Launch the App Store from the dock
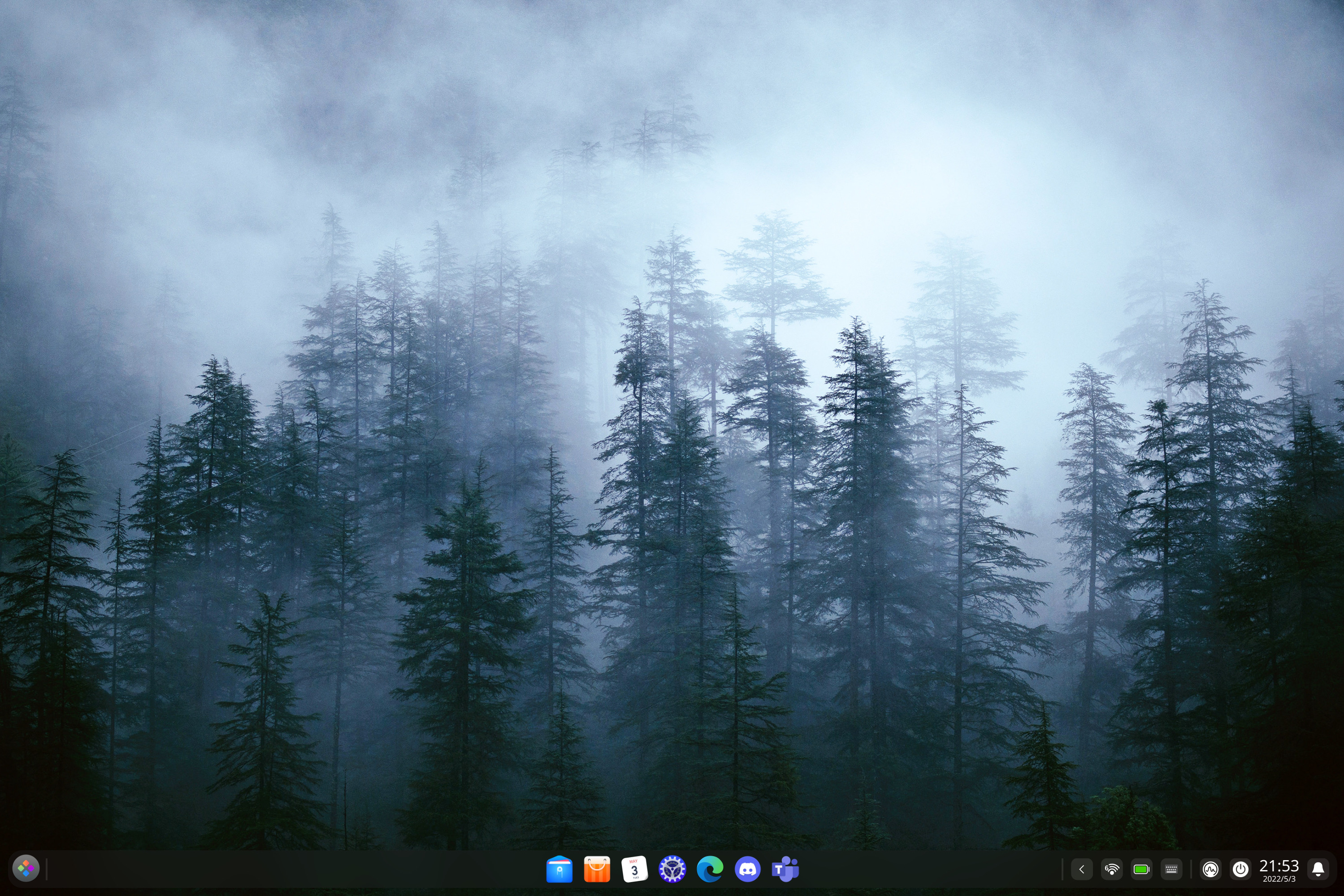The height and width of the screenshot is (896, 1344). [597, 869]
